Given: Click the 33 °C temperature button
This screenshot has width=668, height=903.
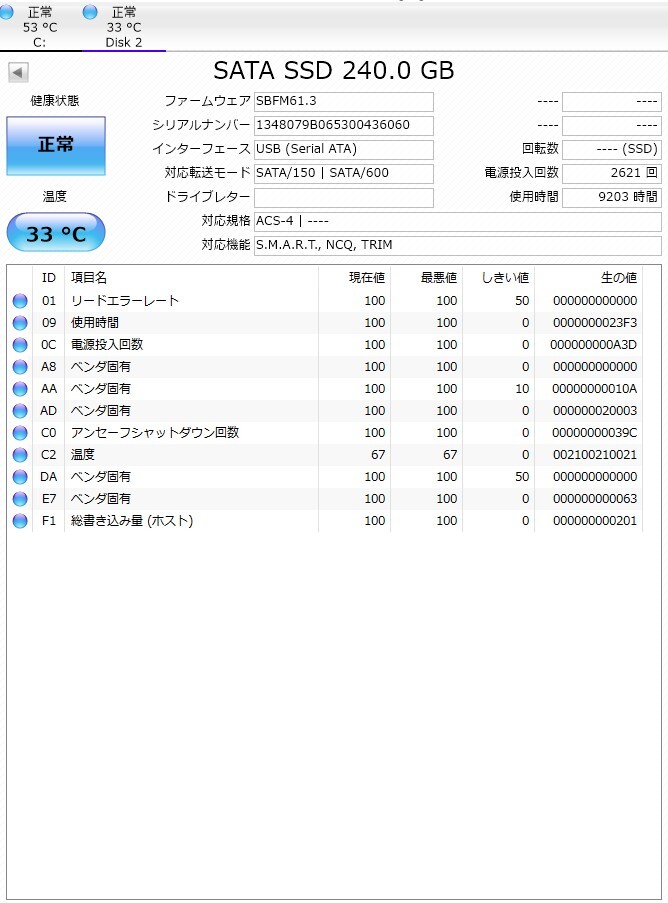Looking at the screenshot, I should point(56,233).
